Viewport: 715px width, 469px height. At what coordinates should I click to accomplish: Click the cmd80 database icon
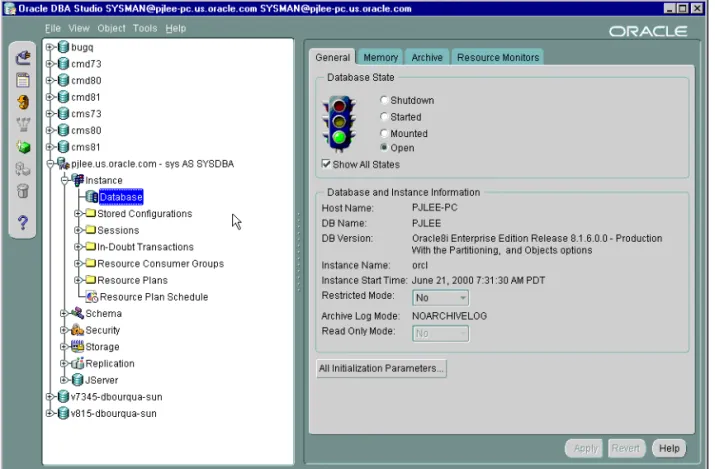click(x=64, y=80)
